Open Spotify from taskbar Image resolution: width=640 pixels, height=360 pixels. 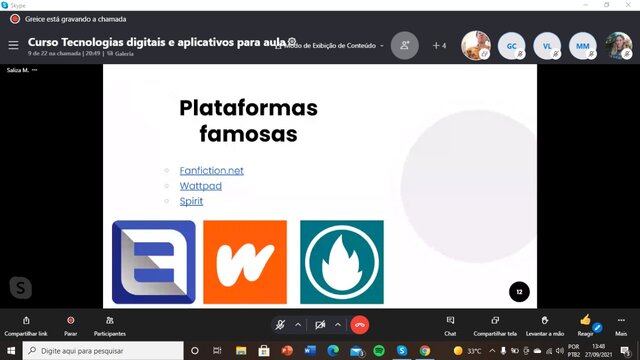pos(379,351)
